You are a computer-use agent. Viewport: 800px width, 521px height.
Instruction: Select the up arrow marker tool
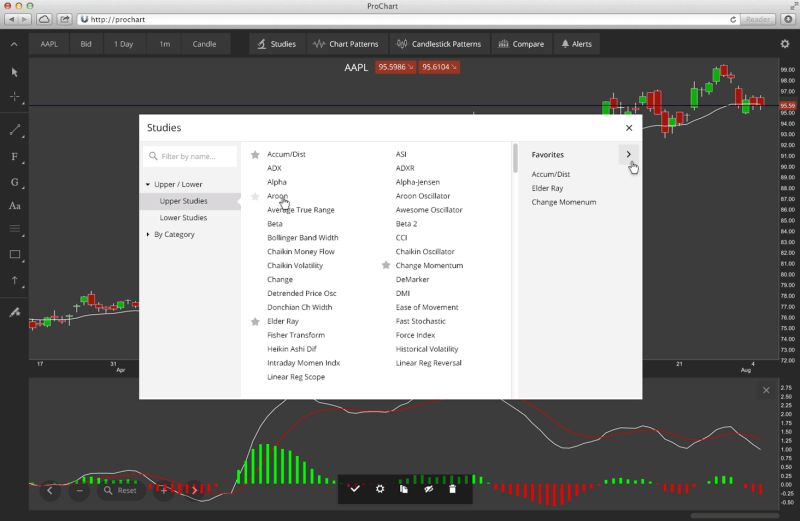click(x=14, y=280)
